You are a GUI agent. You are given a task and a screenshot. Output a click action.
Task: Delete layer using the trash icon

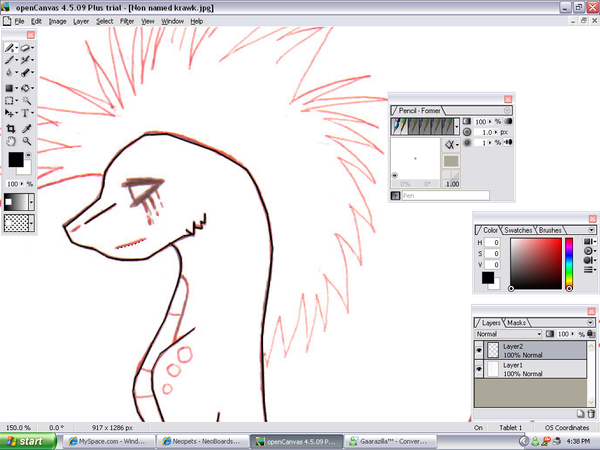pyautogui.click(x=591, y=413)
